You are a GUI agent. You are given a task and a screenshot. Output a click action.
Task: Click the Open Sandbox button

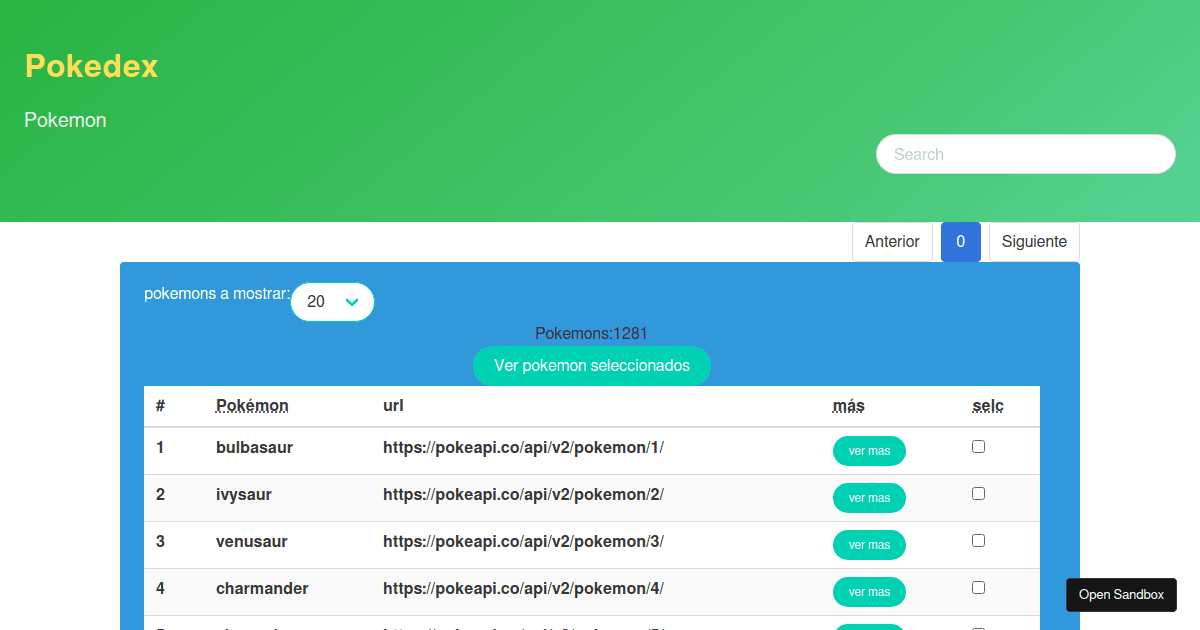[x=1120, y=594]
